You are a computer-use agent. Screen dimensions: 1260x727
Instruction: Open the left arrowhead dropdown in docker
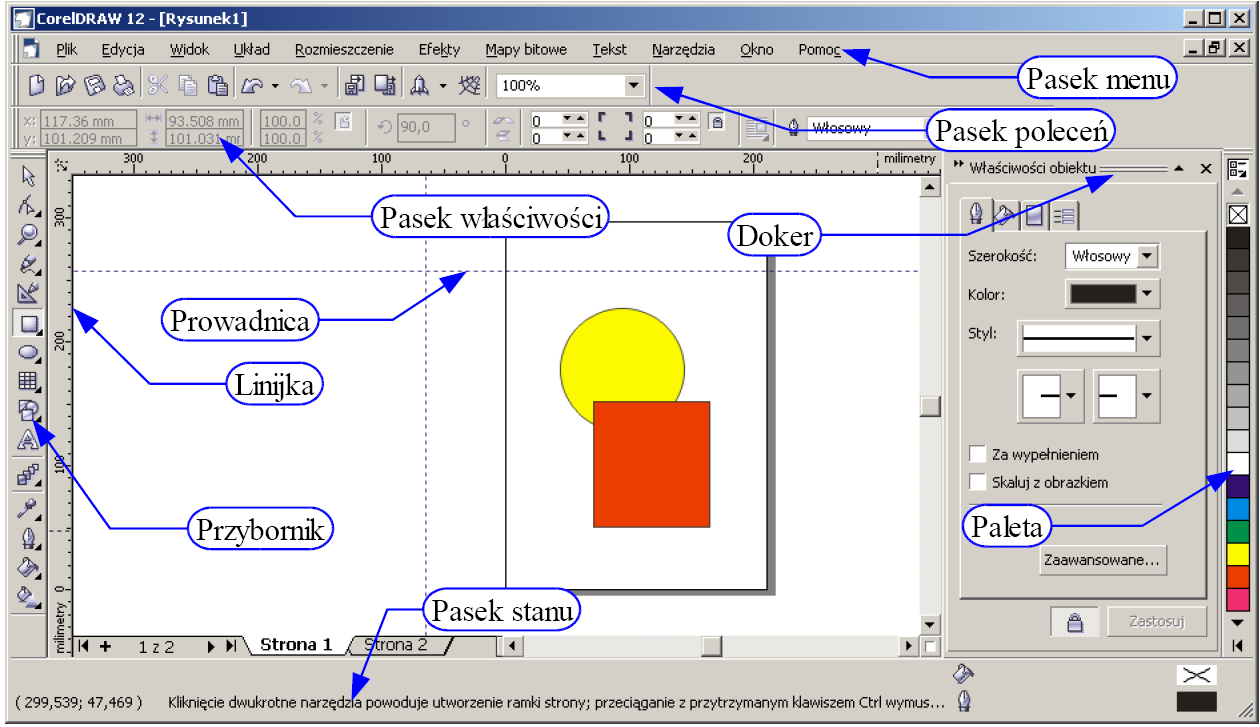[x=1072, y=395]
